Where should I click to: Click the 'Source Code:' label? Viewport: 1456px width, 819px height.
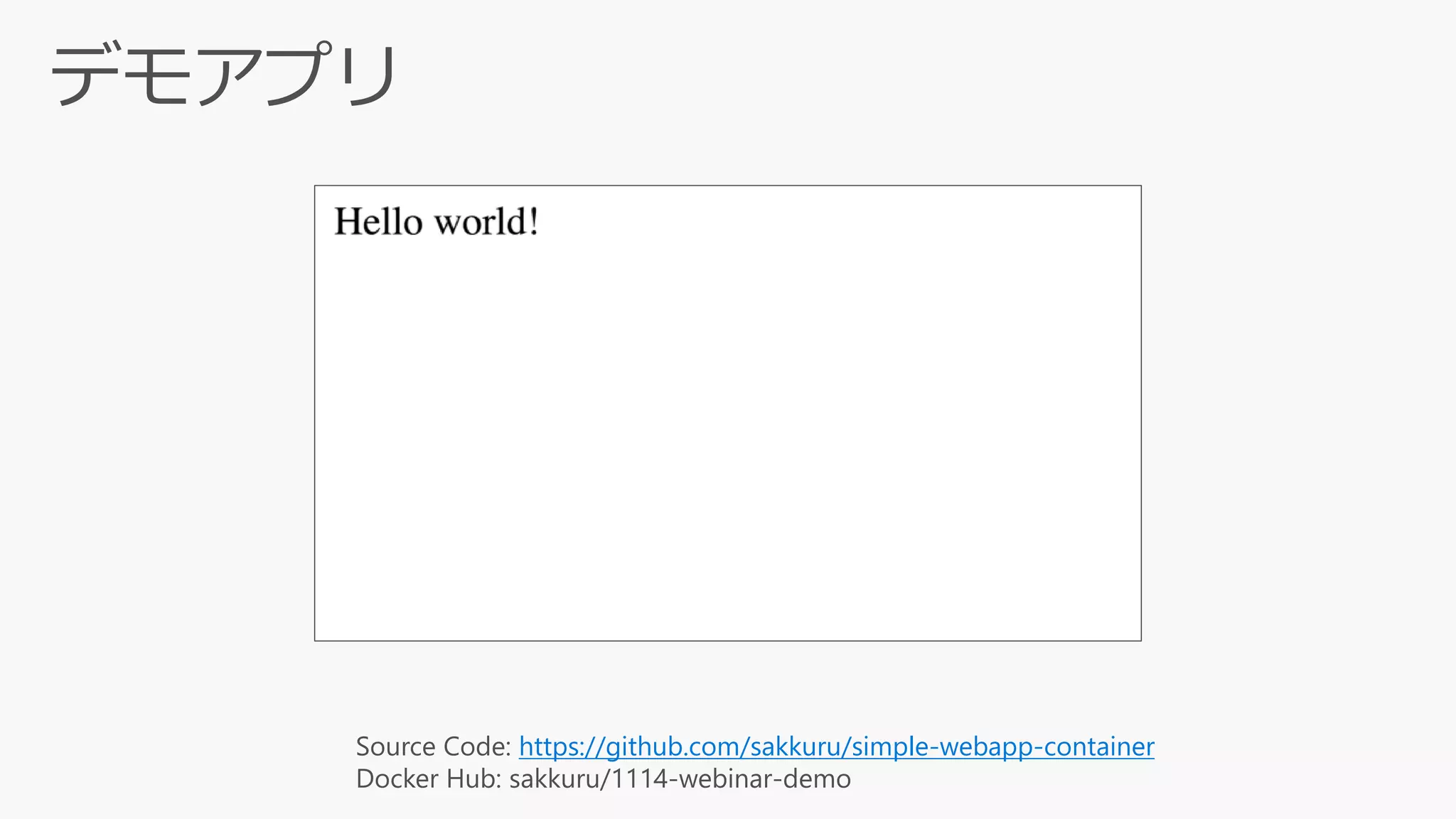(x=434, y=746)
